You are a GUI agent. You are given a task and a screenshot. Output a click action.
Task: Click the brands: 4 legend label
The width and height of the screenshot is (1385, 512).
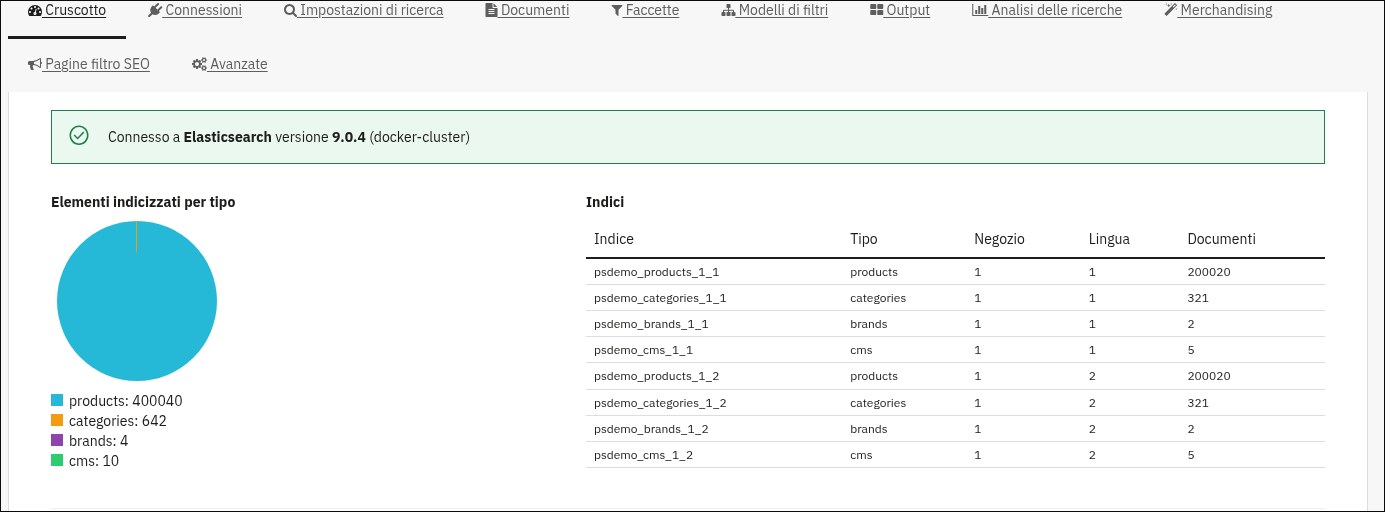(x=98, y=441)
